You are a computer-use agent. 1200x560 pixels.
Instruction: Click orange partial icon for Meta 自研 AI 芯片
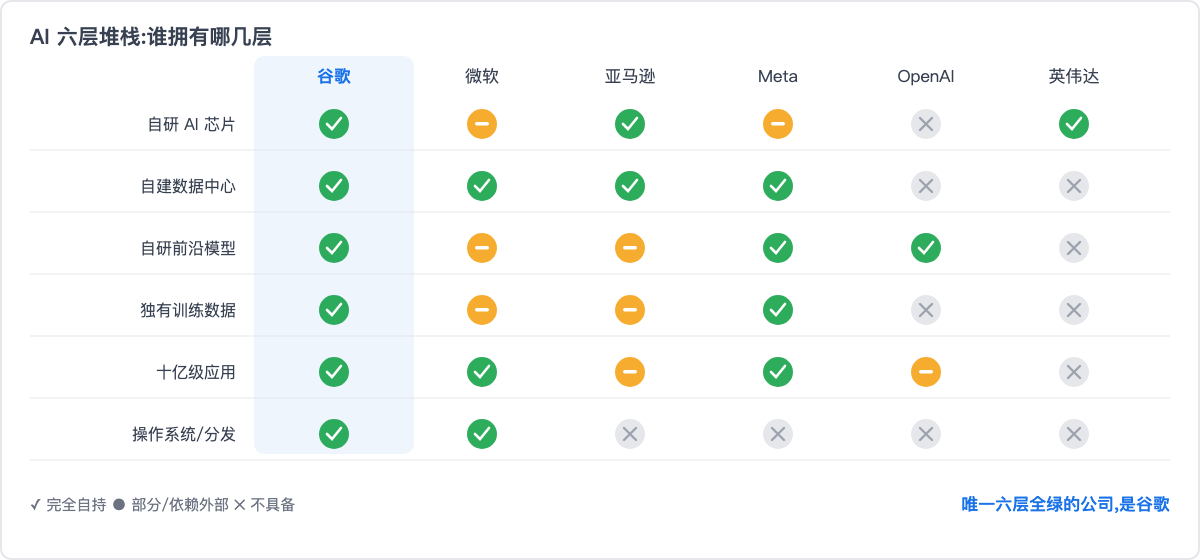pos(778,124)
